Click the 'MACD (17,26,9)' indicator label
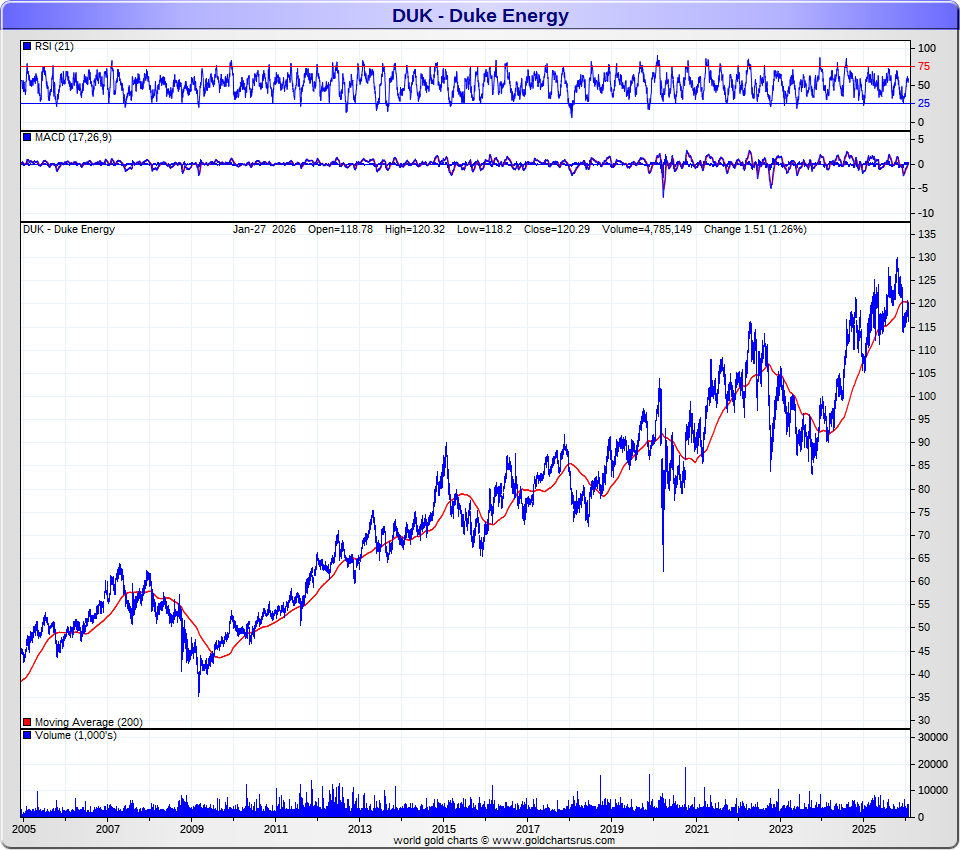This screenshot has height=850, width=960. coord(73,137)
